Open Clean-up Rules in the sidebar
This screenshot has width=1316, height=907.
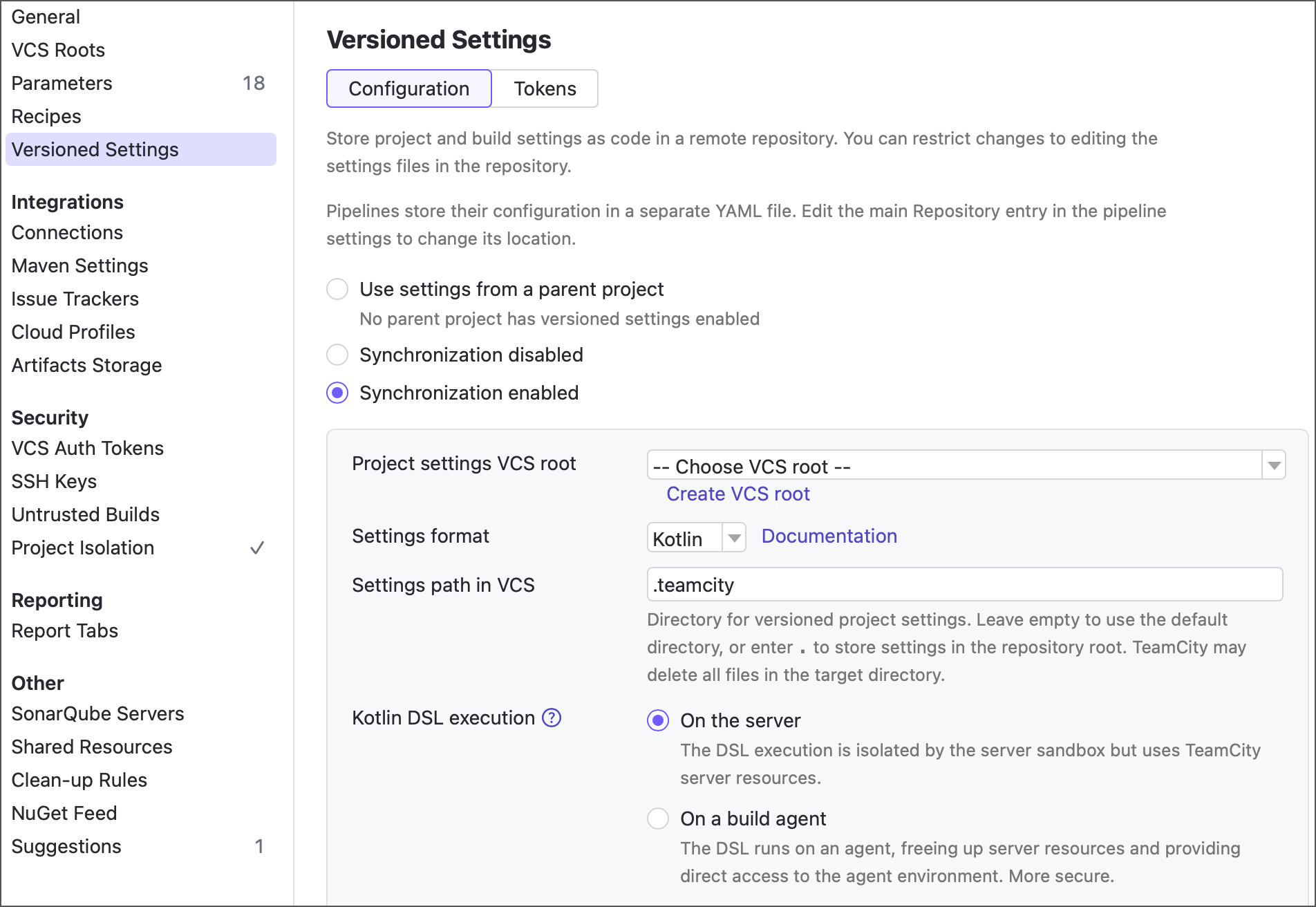click(x=79, y=780)
